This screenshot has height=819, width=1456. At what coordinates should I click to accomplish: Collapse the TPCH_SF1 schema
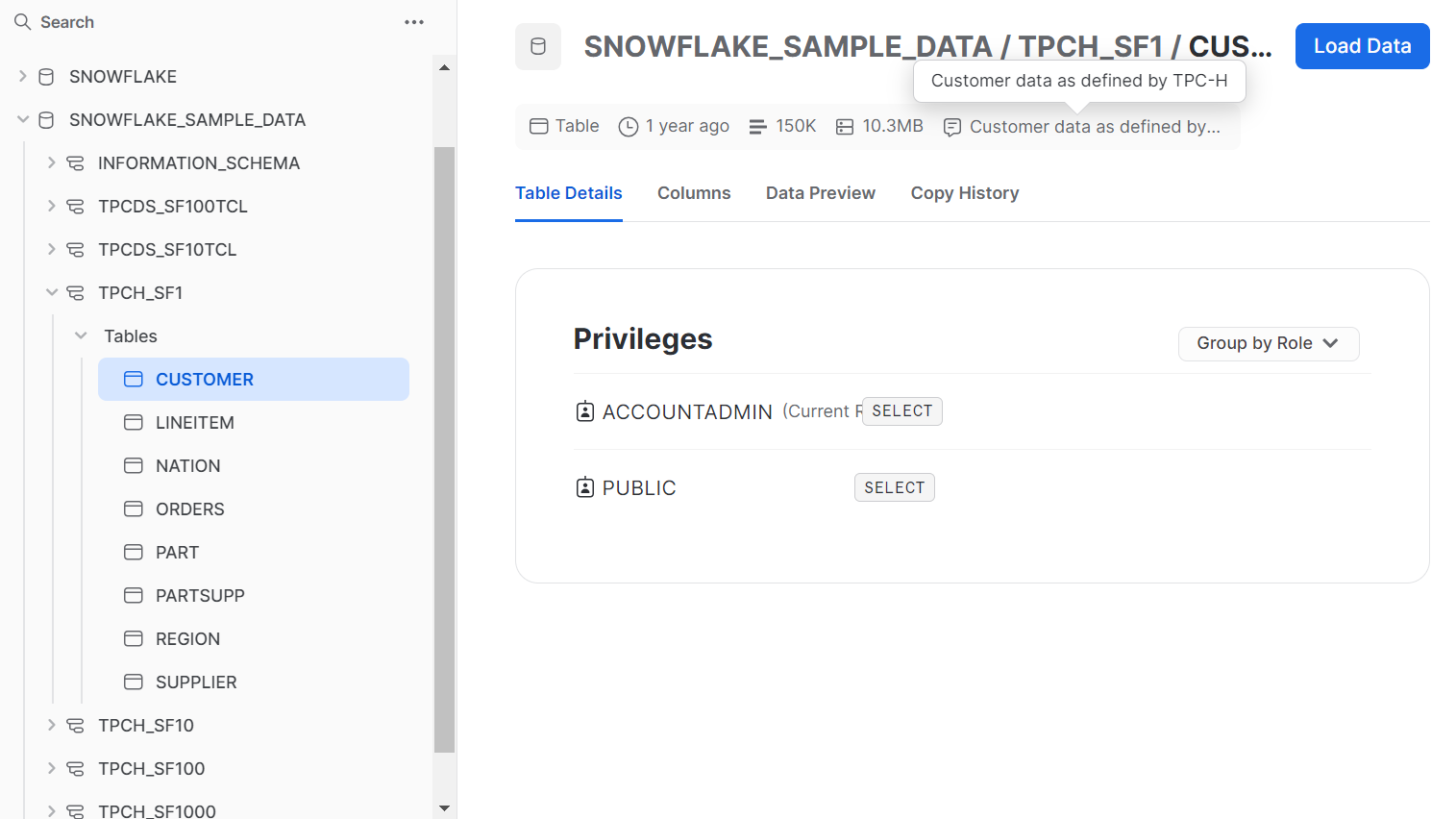[x=52, y=292]
